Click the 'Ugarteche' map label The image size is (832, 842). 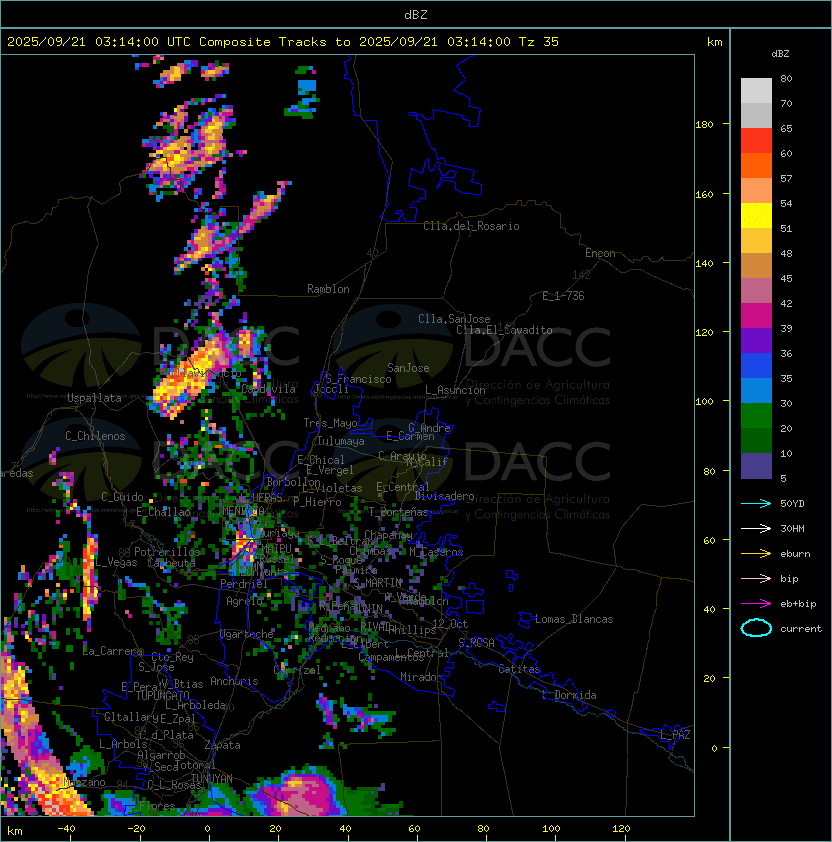click(247, 634)
